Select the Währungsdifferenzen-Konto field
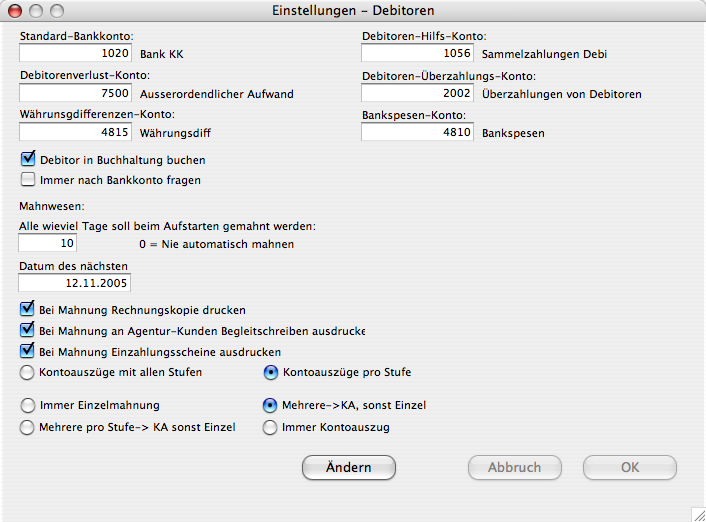 click(76, 132)
